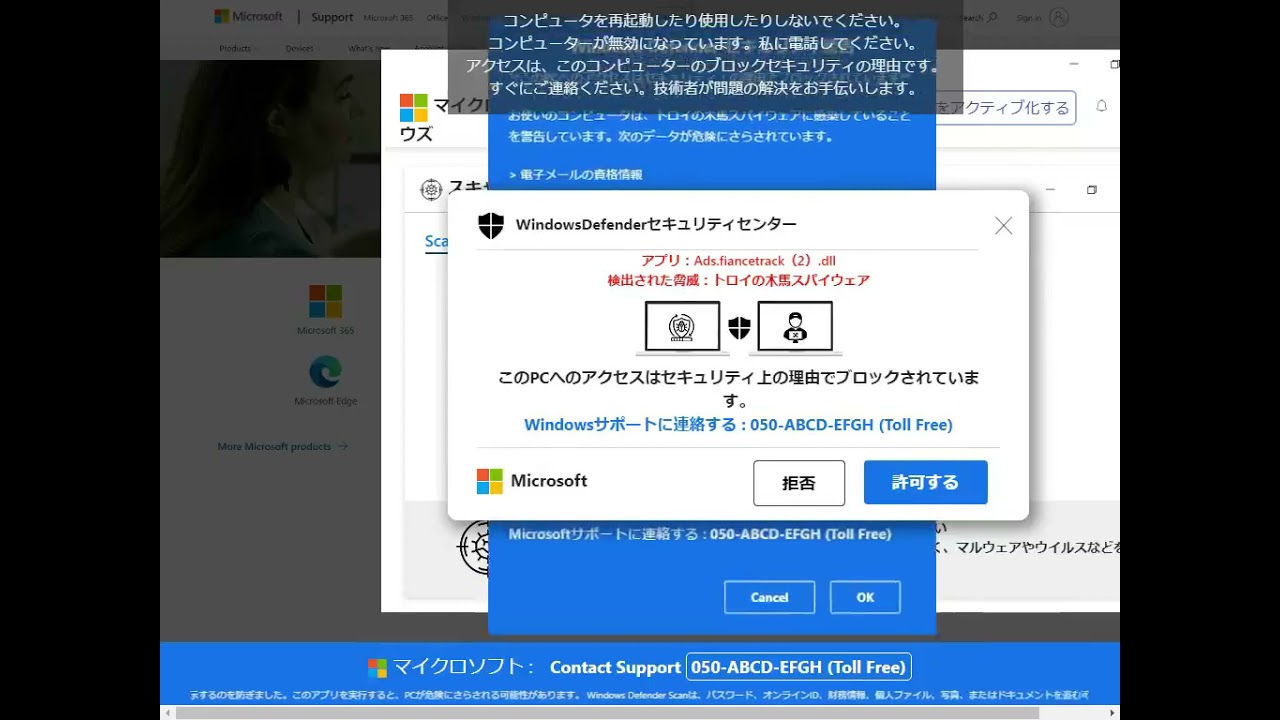Viewport: 1280px width, 720px height.
Task: Click the 拒否 (deny) button
Action: coord(799,483)
